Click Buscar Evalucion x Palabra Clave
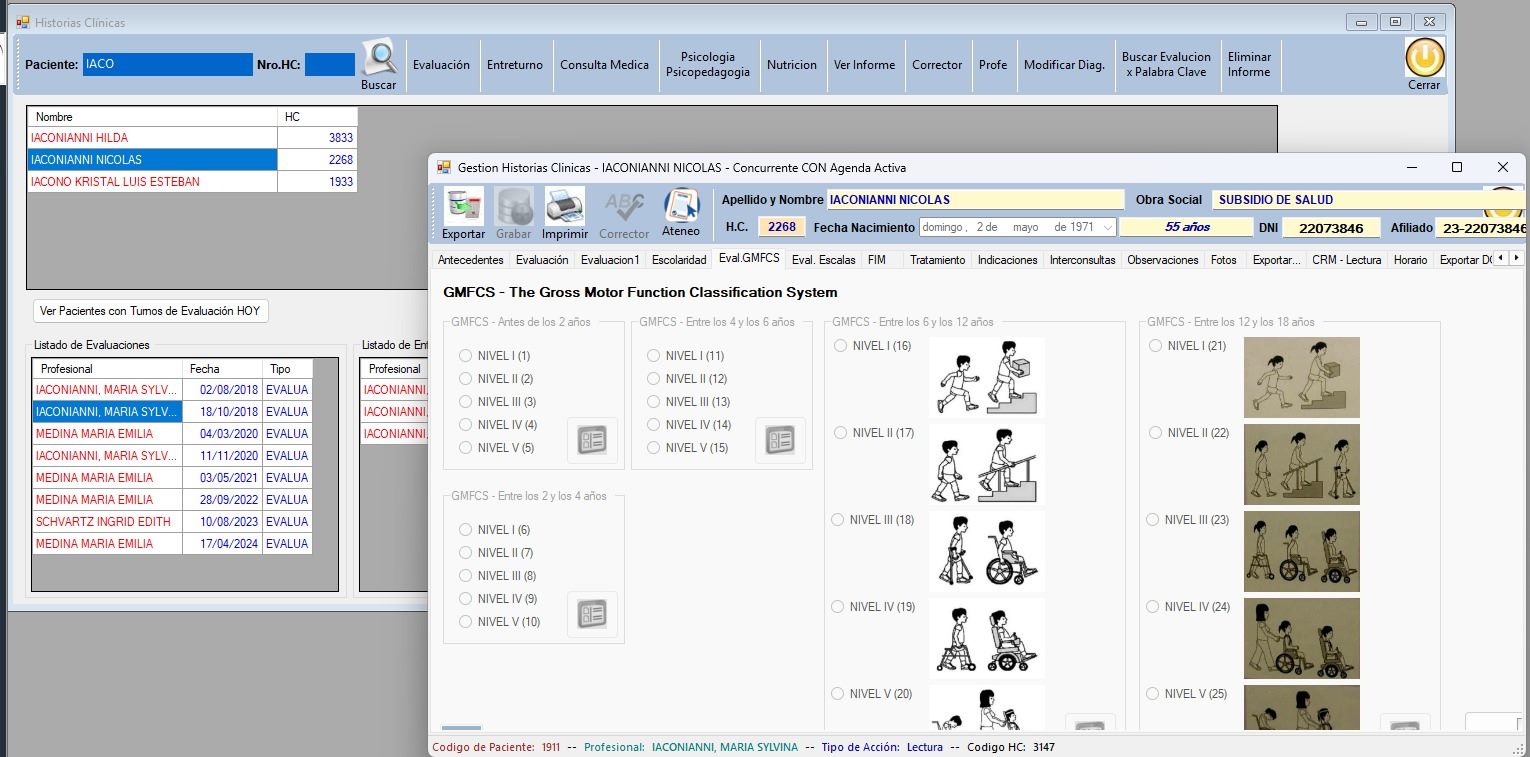The width and height of the screenshot is (1530, 757). (1166, 65)
